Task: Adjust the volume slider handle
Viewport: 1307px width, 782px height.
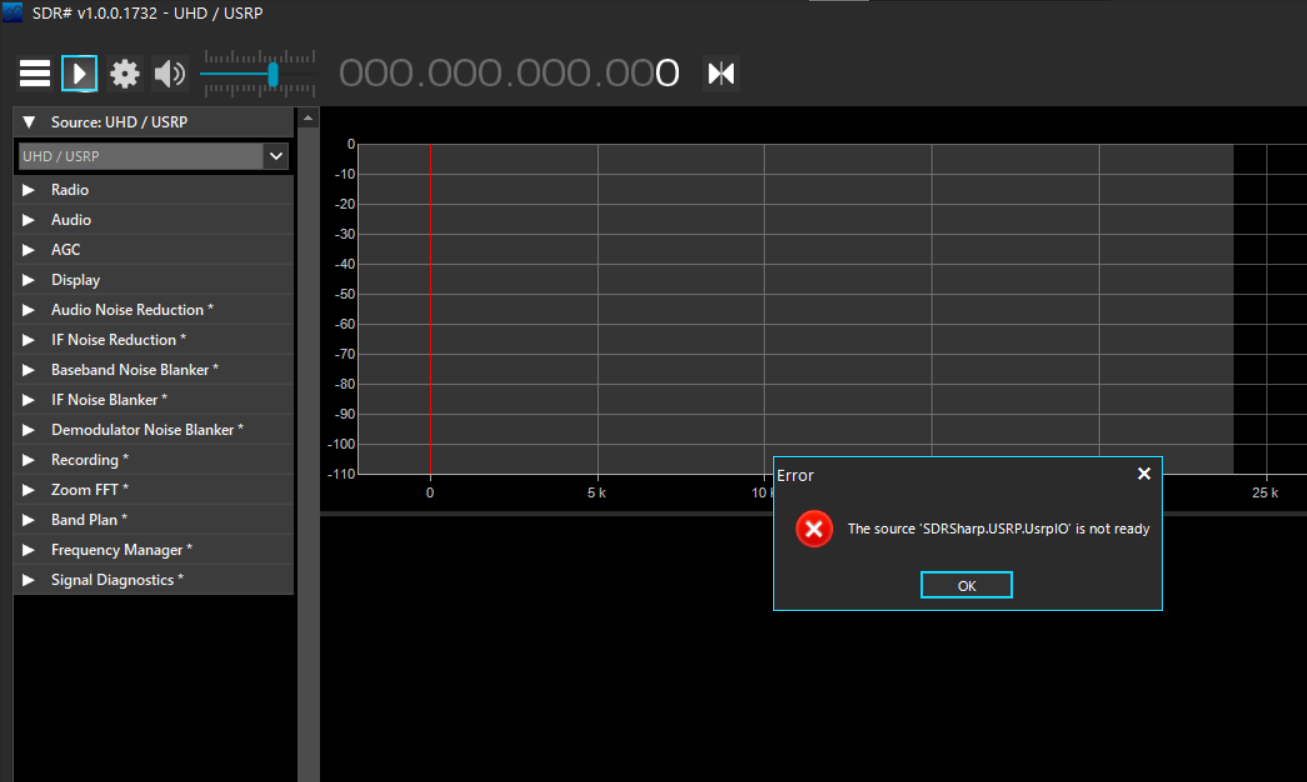Action: pos(273,74)
